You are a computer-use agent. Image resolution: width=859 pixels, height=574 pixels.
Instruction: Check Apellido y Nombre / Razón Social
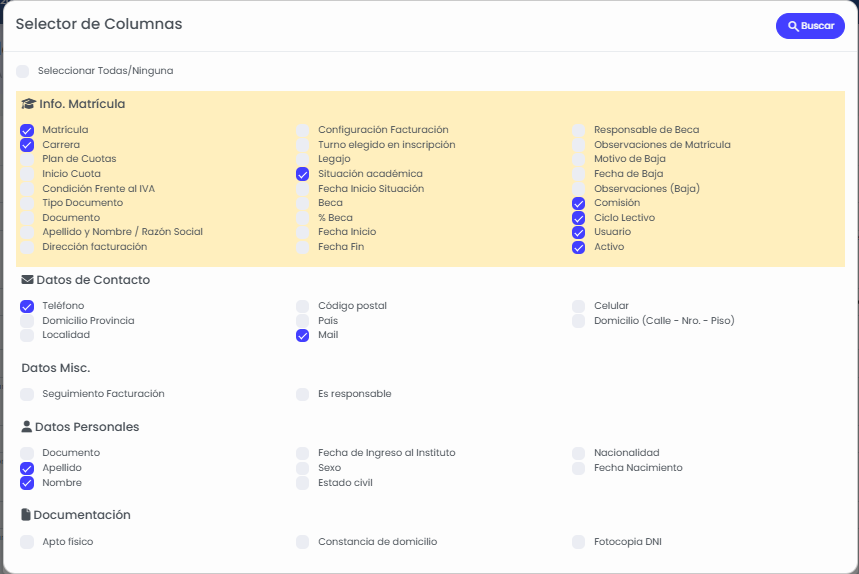(x=27, y=232)
